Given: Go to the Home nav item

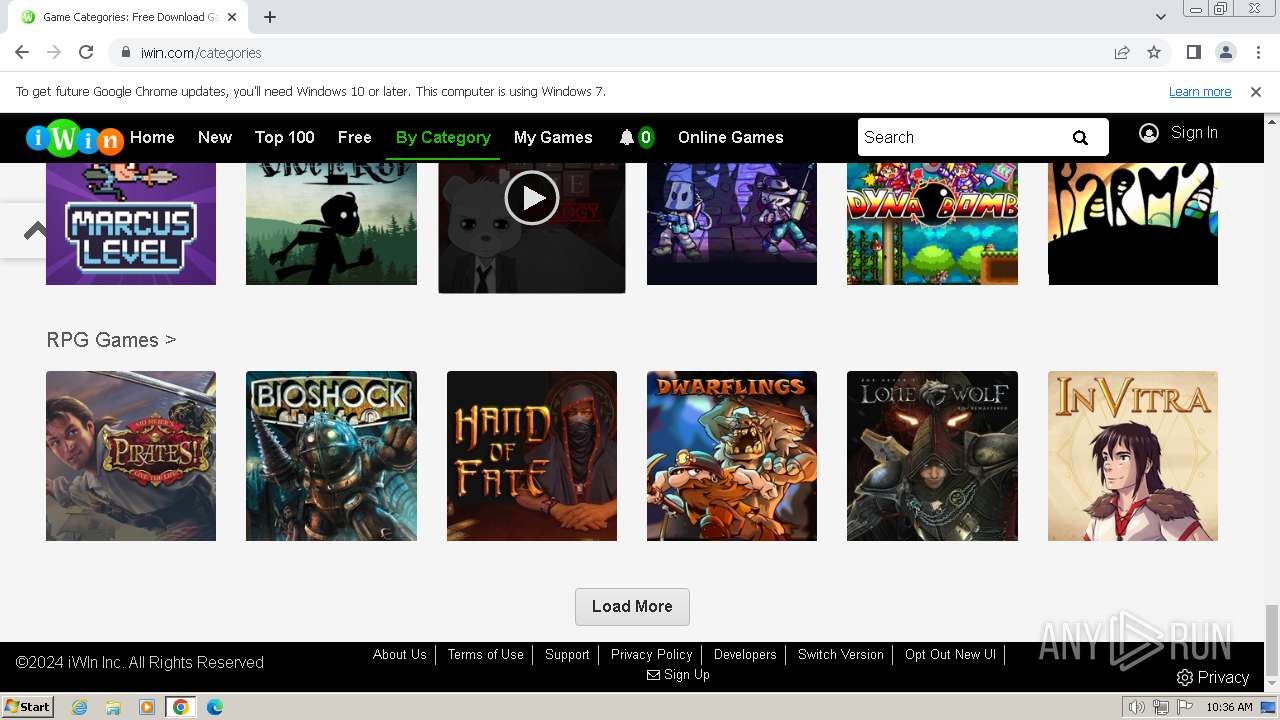Looking at the screenshot, I should pyautogui.click(x=152, y=138).
